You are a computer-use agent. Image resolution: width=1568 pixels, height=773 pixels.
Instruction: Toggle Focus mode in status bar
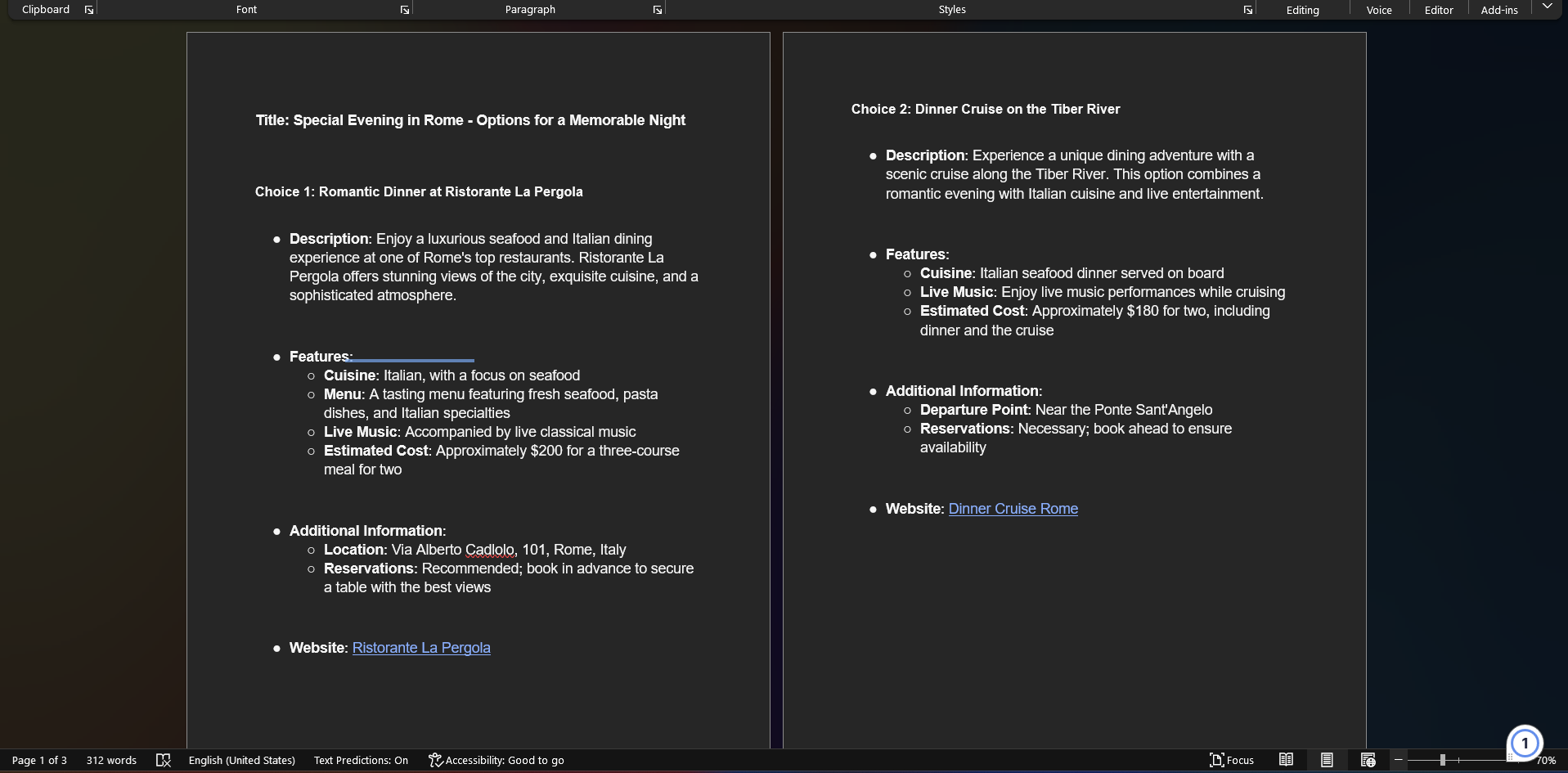point(1231,760)
